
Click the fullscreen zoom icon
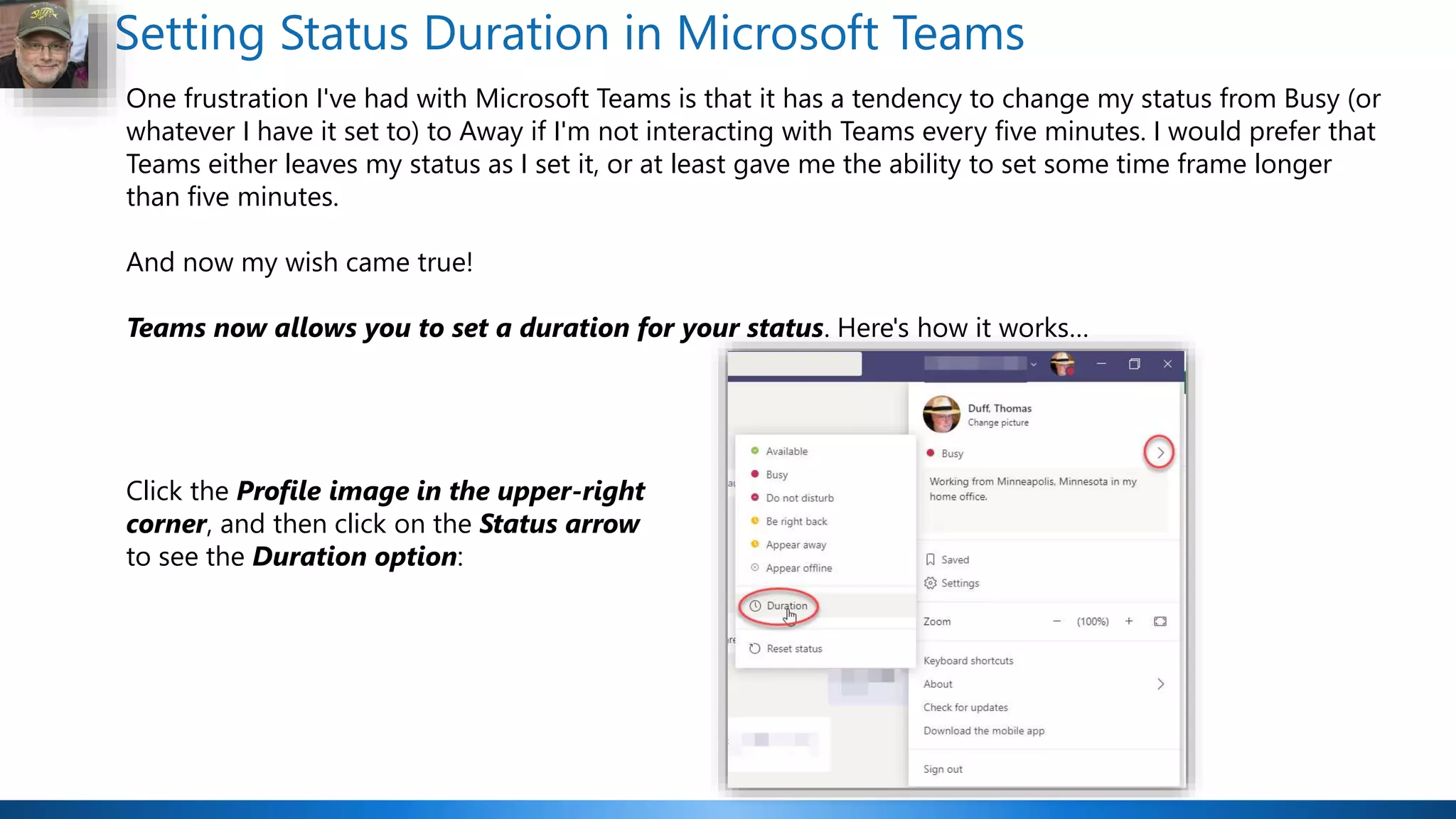click(x=1160, y=621)
